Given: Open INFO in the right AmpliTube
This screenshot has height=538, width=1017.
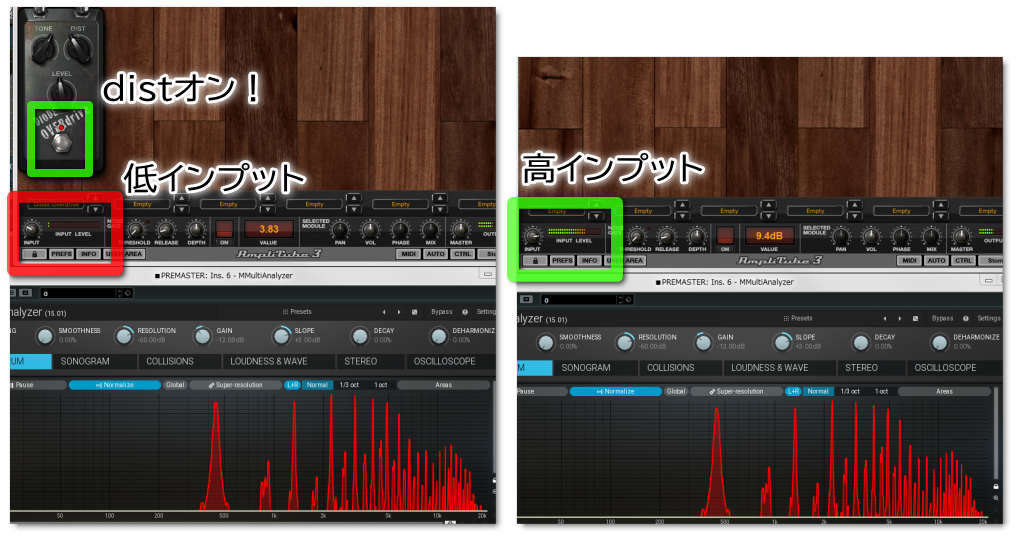Looking at the screenshot, I should tap(589, 261).
